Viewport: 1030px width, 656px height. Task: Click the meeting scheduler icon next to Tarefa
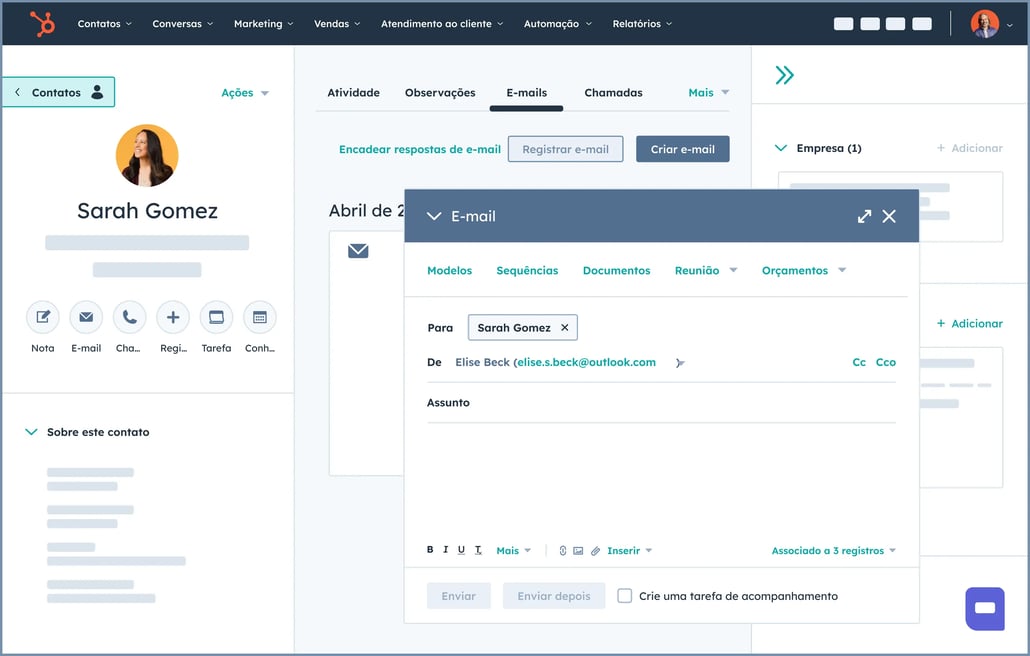pyautogui.click(x=259, y=318)
